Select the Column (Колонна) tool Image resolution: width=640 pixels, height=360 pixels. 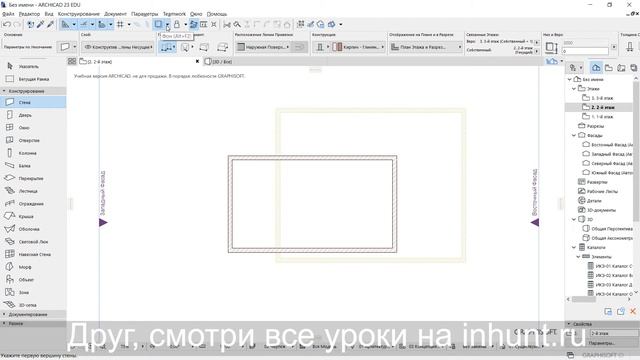(x=33, y=153)
